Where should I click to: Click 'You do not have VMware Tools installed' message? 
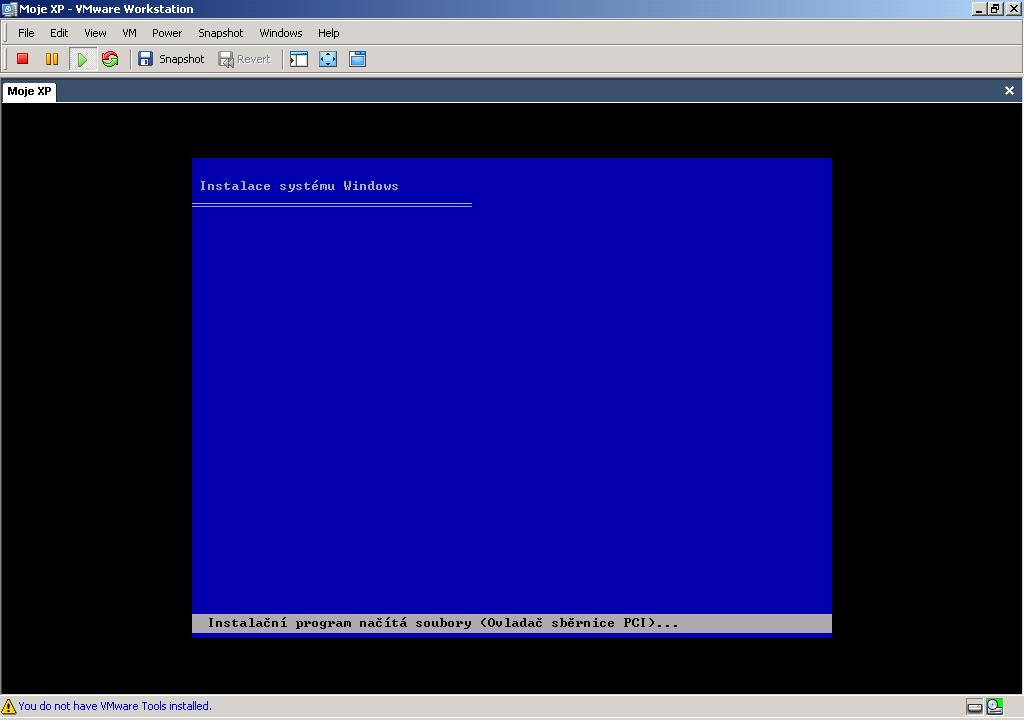click(115, 706)
